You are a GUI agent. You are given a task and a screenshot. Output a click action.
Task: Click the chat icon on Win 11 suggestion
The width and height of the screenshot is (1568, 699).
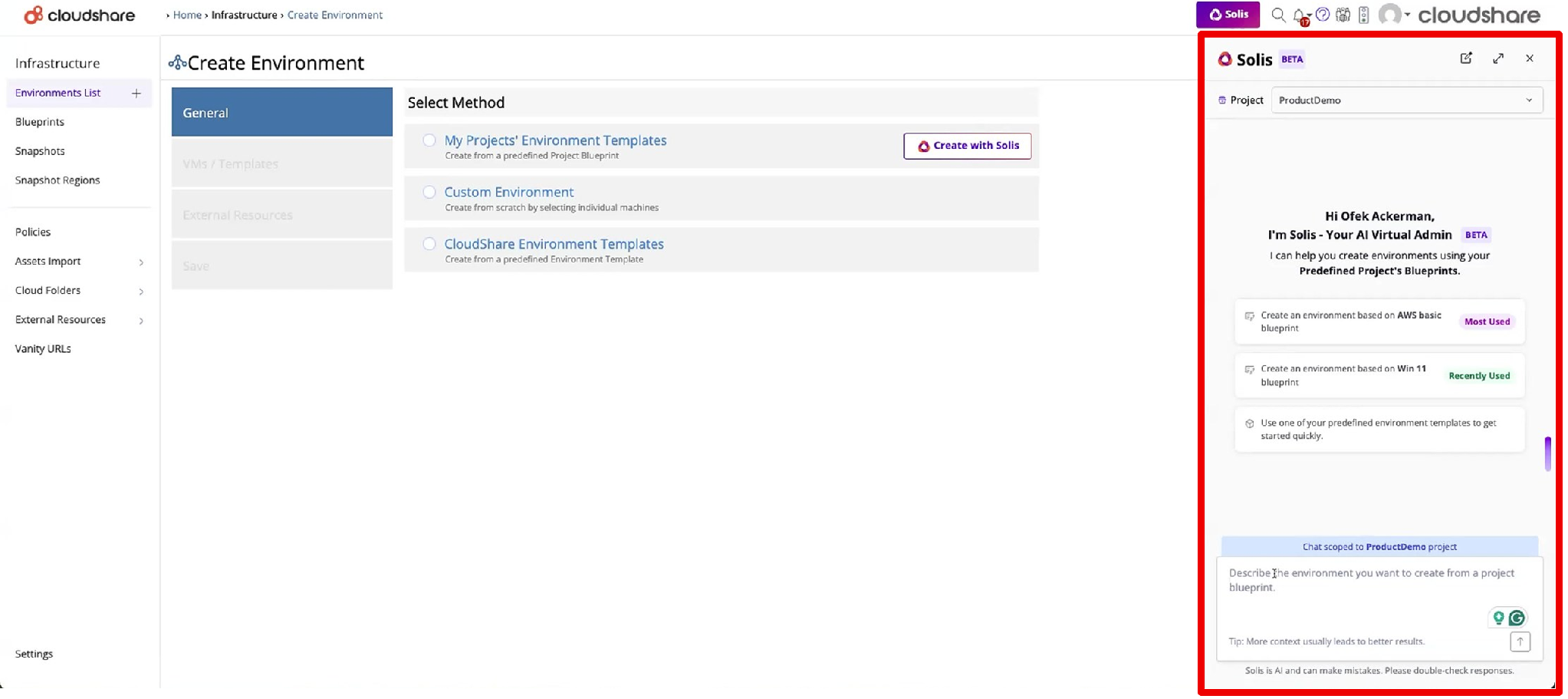[x=1250, y=370]
